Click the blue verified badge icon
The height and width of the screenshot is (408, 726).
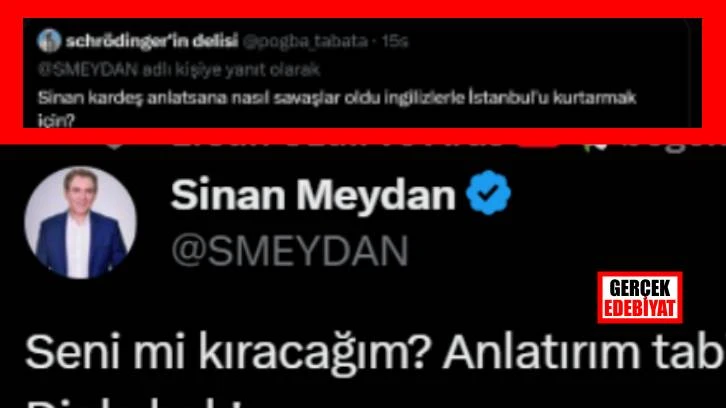pyautogui.click(x=488, y=193)
